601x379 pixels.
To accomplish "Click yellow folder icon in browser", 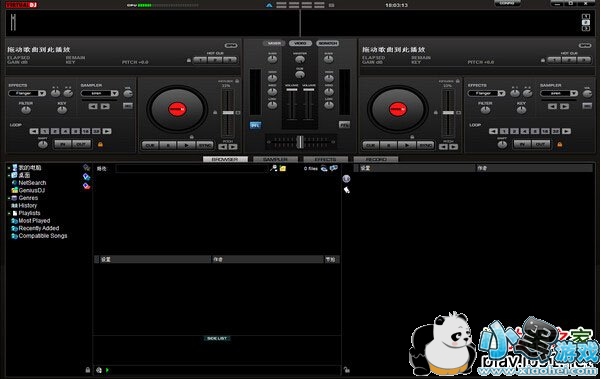I will 283,168.
